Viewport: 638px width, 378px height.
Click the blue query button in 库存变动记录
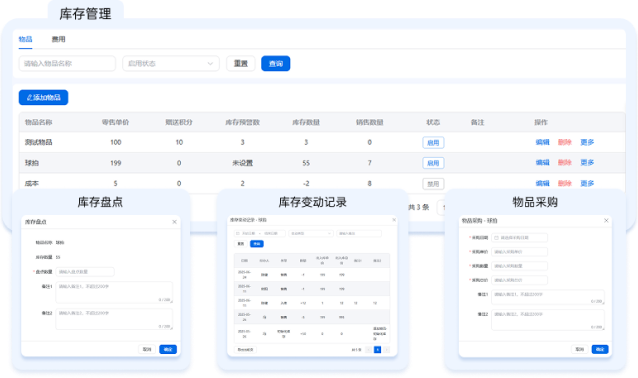[256, 244]
